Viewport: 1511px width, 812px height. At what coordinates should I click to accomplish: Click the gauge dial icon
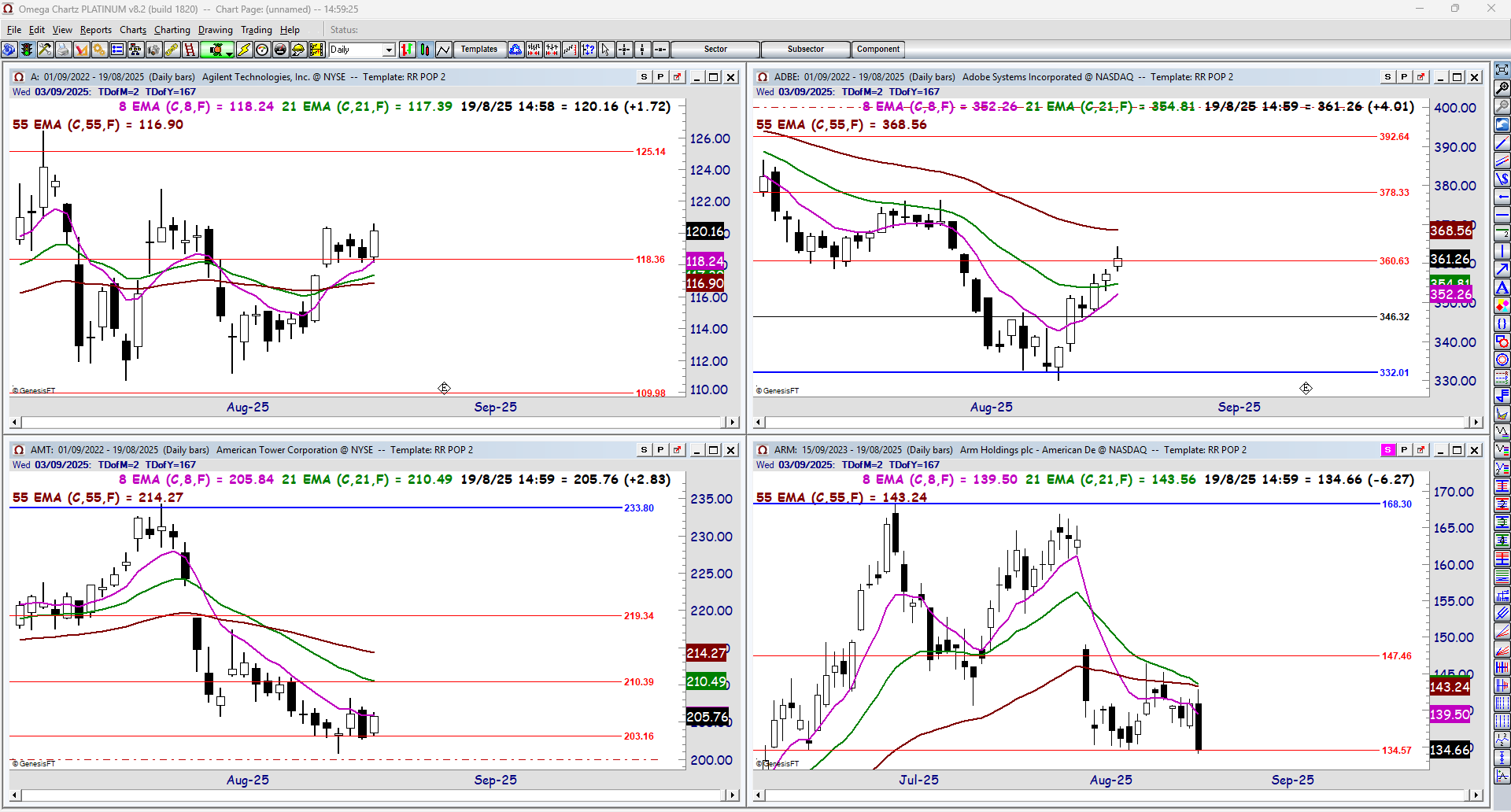pyautogui.click(x=262, y=50)
